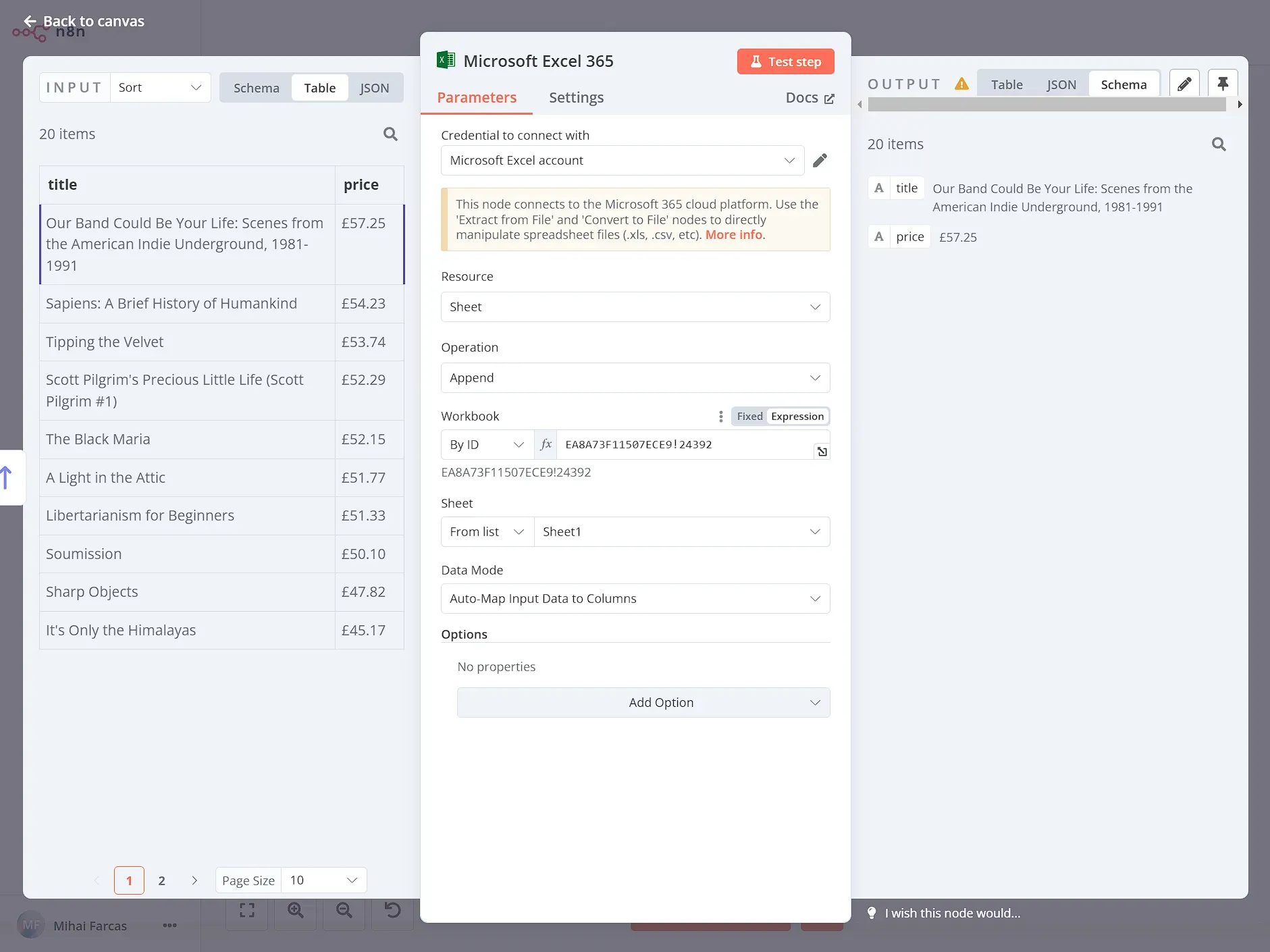Go to input page 2
The height and width of the screenshot is (952, 1270).
161,880
